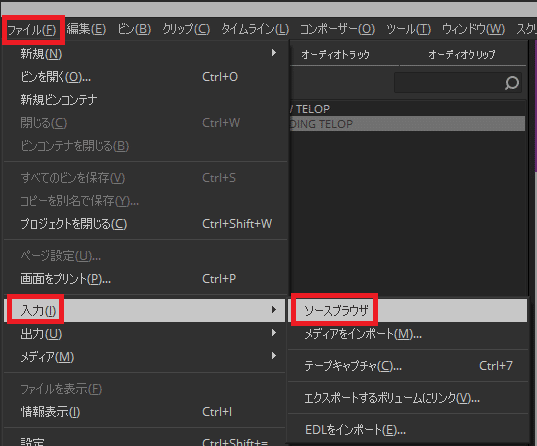Open the タイムライン(L) menu
The height and width of the screenshot is (446, 537).
pyautogui.click(x=255, y=29)
